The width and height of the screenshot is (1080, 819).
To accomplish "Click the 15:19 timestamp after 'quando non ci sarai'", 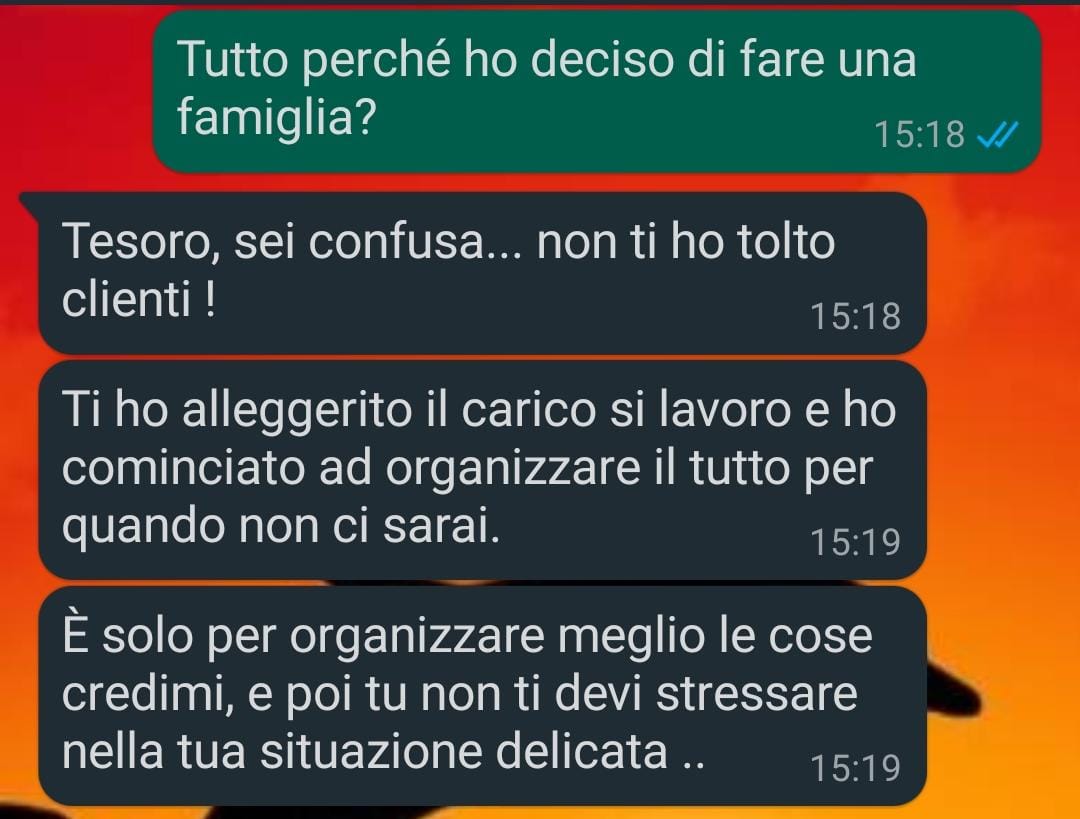I will pyautogui.click(x=855, y=541).
